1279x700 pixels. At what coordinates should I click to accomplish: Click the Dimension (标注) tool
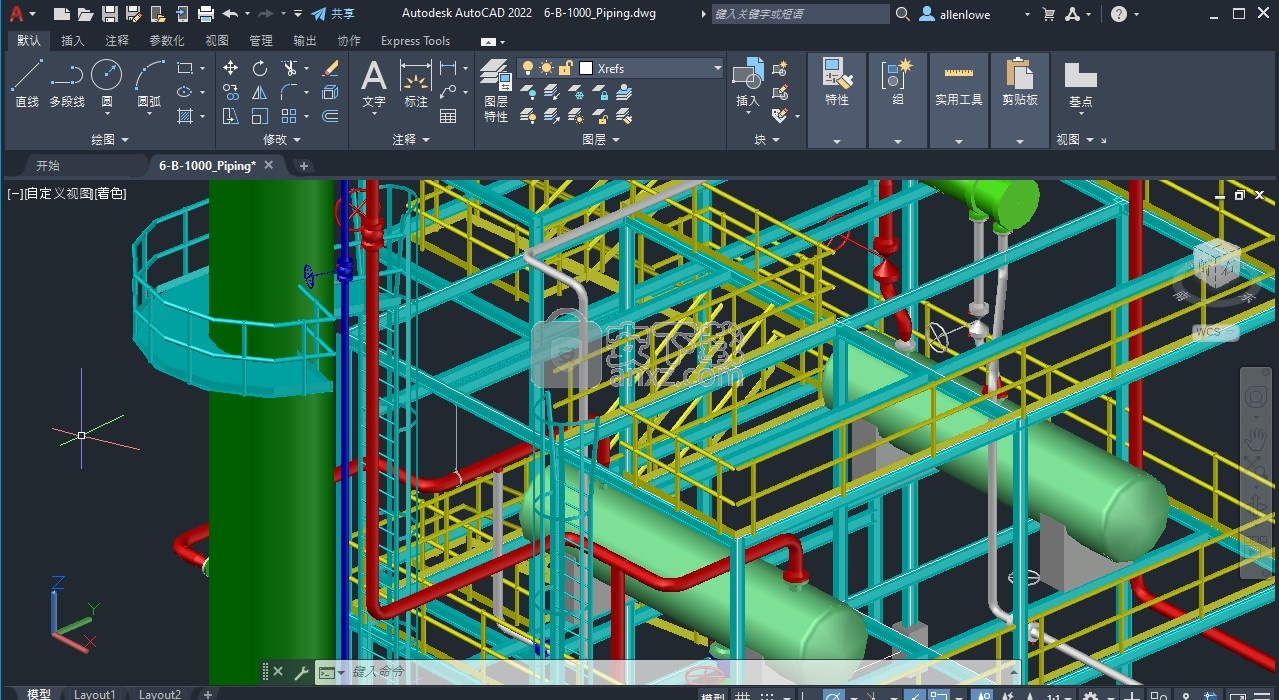[416, 84]
